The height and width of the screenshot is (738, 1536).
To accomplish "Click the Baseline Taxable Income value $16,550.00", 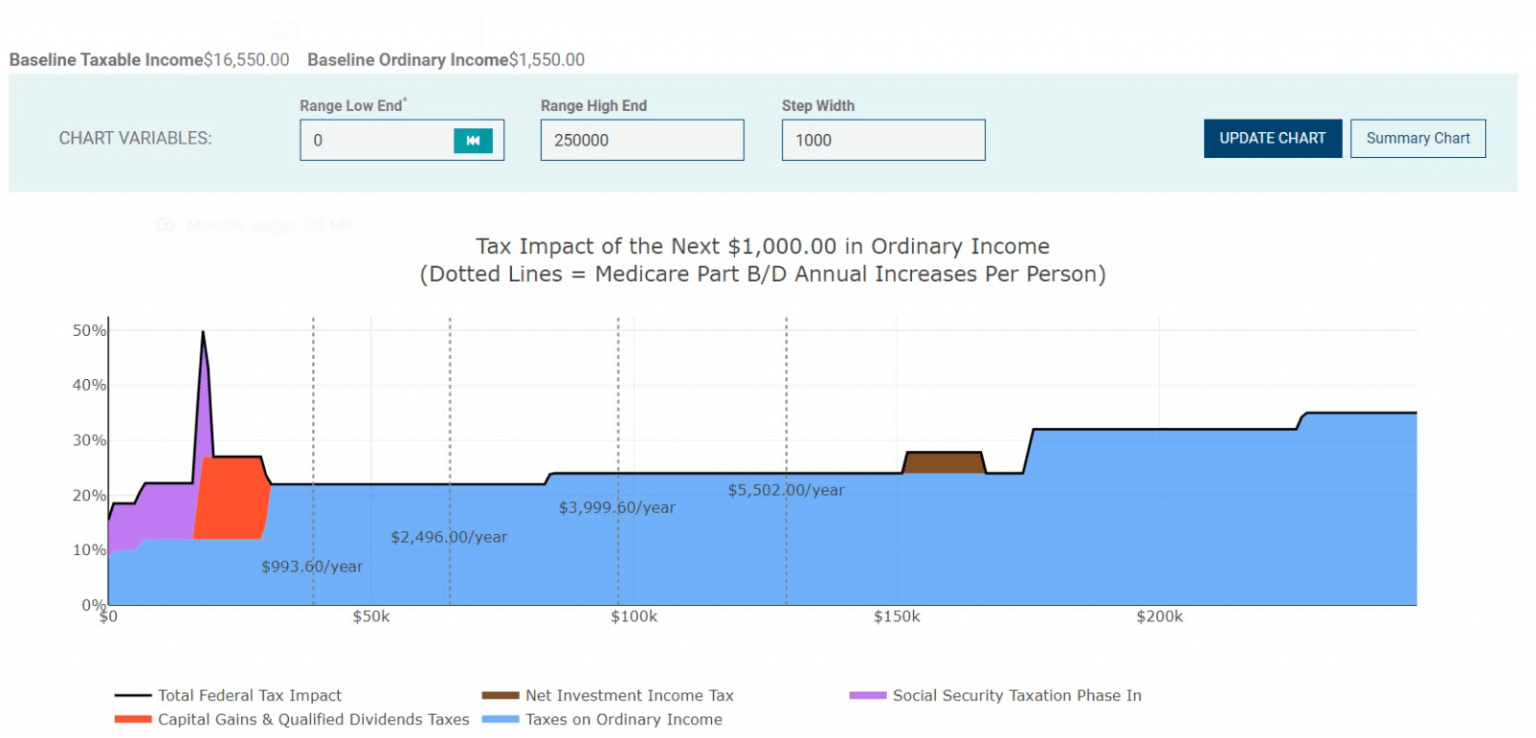I will tap(247, 60).
